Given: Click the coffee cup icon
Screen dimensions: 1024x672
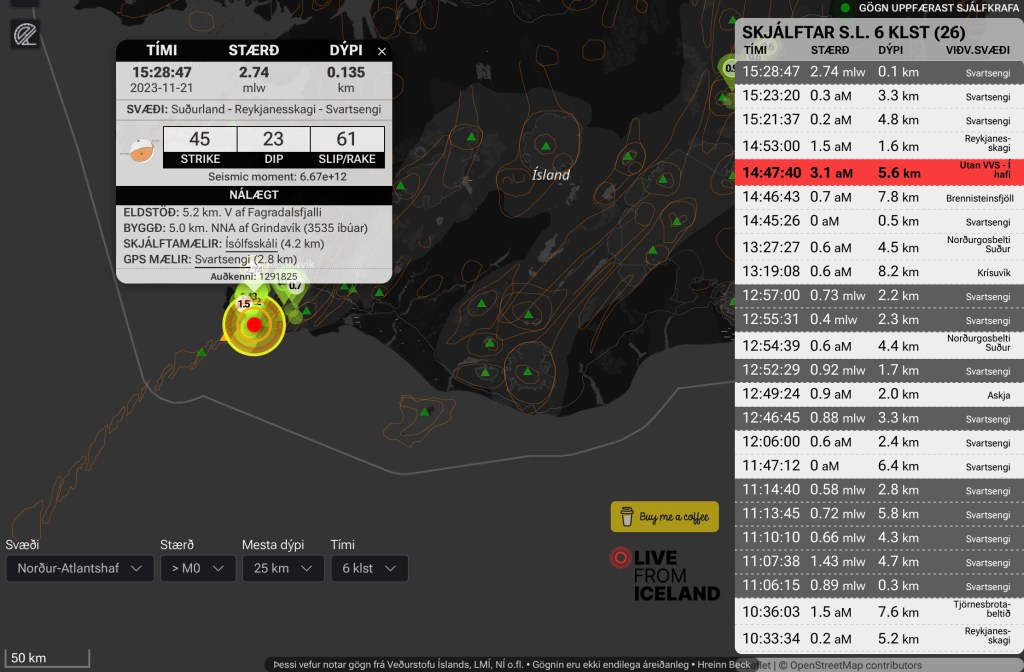Looking at the screenshot, I should coord(627,516).
